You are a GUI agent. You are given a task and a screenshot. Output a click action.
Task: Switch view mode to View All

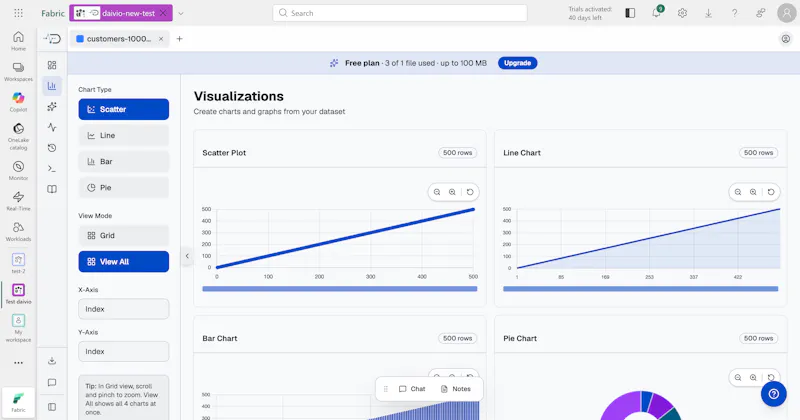pos(123,261)
